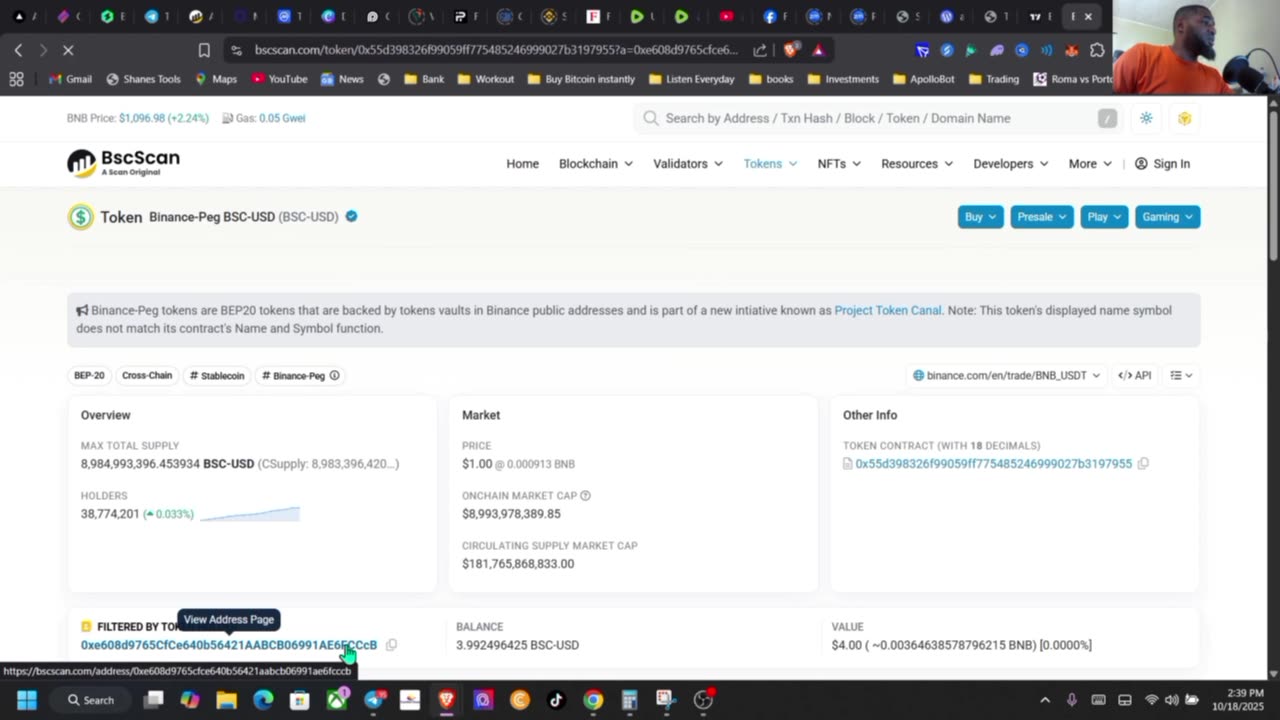Viewport: 1280px width, 720px height.
Task: Open the Maps bookmark
Action: pyautogui.click(x=216, y=79)
